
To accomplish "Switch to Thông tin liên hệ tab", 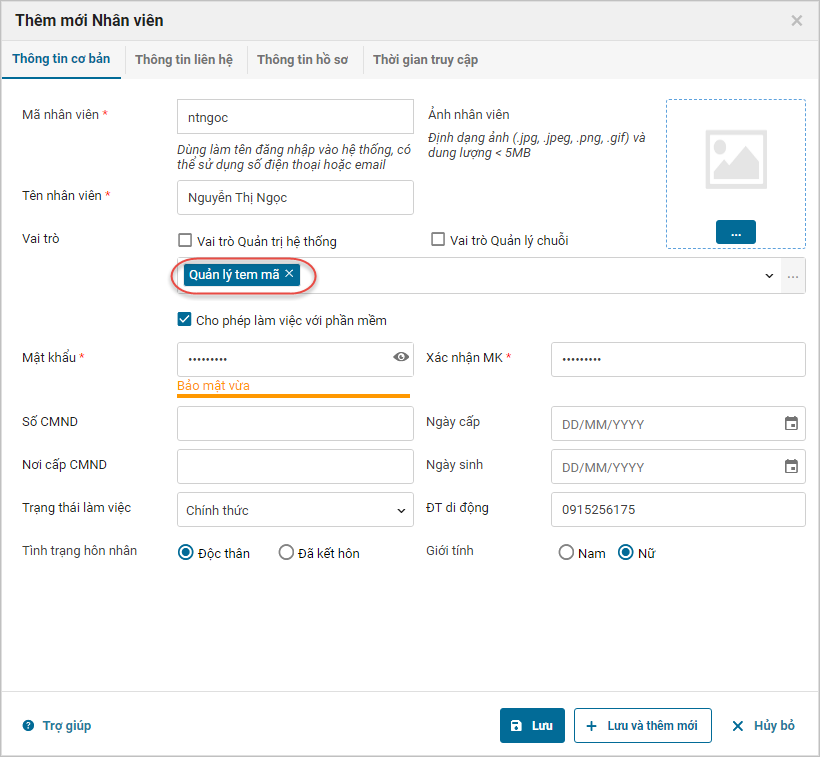I will point(184,60).
